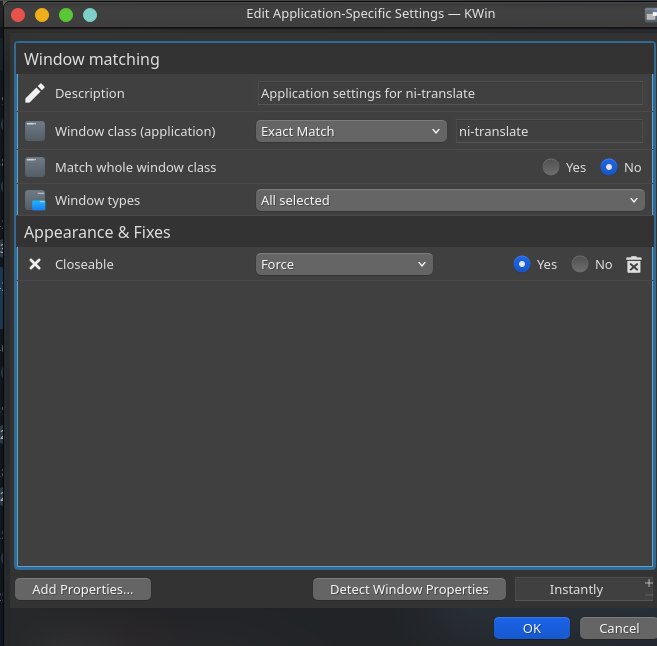Click Add Properties... button

coord(83,589)
